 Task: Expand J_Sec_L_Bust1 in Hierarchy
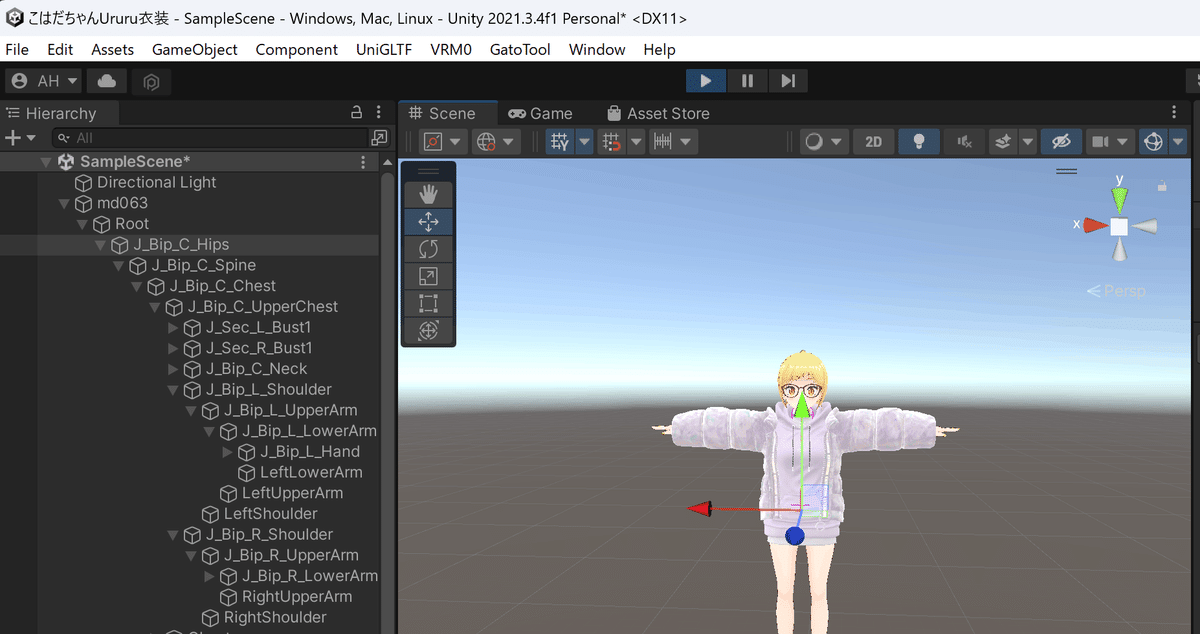[x=173, y=328]
